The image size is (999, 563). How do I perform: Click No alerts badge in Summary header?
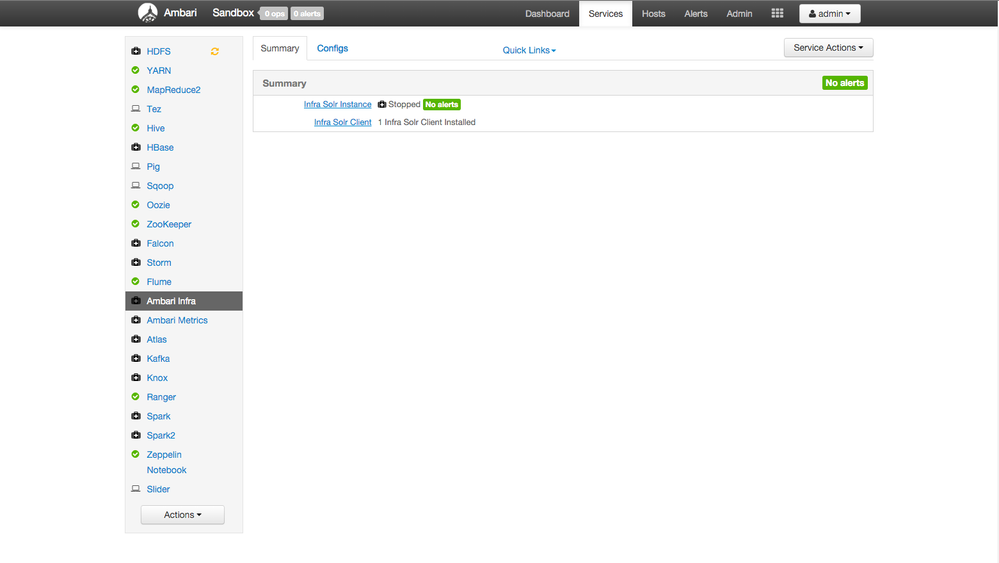tap(845, 83)
